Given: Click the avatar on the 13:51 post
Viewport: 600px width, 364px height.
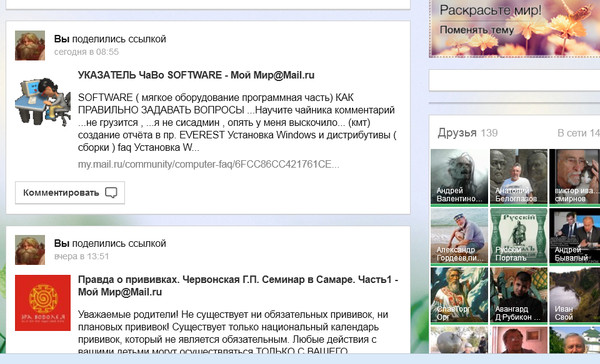Looking at the screenshot, I should click(30, 250).
